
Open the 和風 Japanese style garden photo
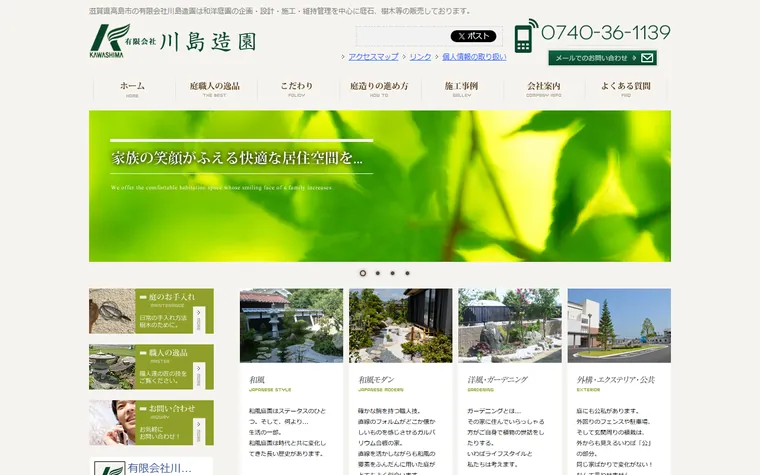point(291,326)
